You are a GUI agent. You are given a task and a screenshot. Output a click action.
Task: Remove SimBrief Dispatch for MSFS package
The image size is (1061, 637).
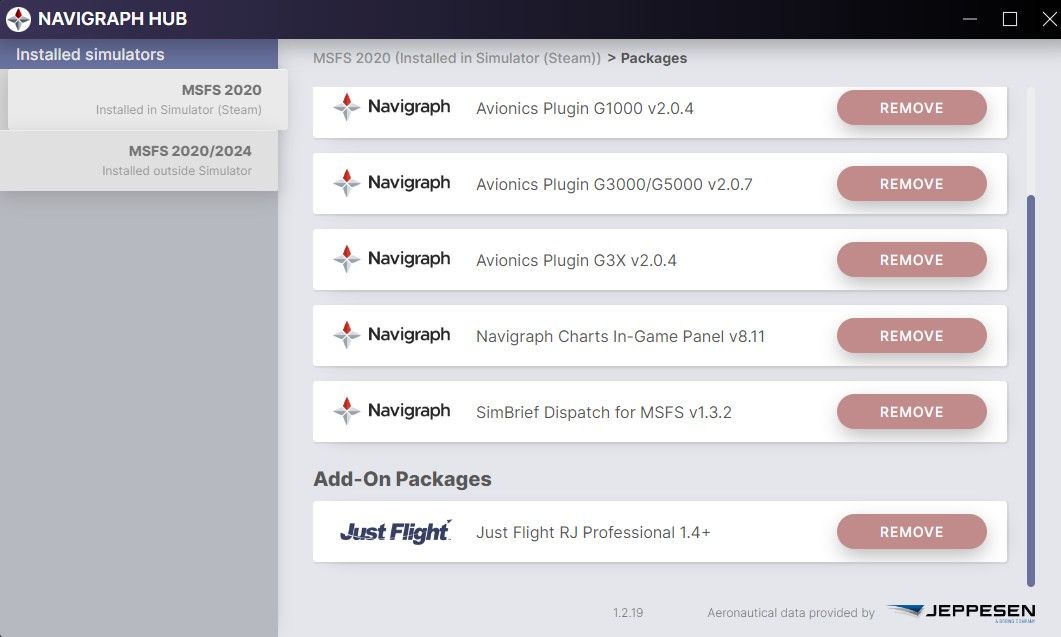pyautogui.click(x=911, y=412)
